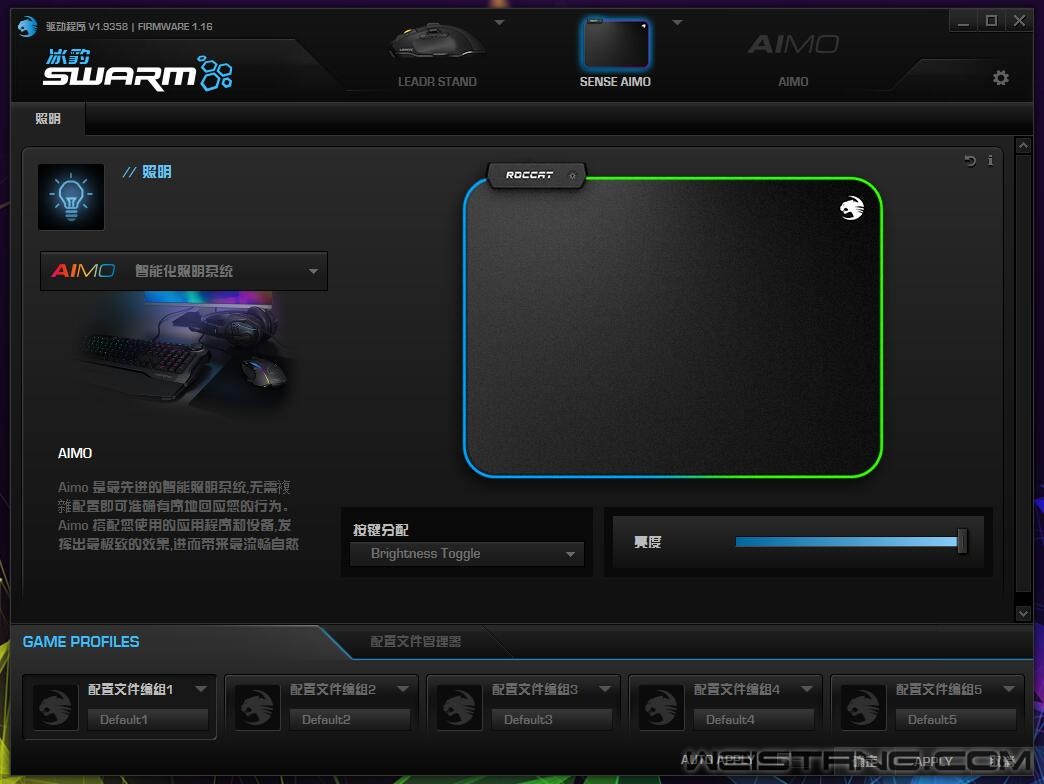The width and height of the screenshot is (1044, 784).
Task: Click the Roccat logo beside 配置文件编组5
Action: (x=864, y=707)
